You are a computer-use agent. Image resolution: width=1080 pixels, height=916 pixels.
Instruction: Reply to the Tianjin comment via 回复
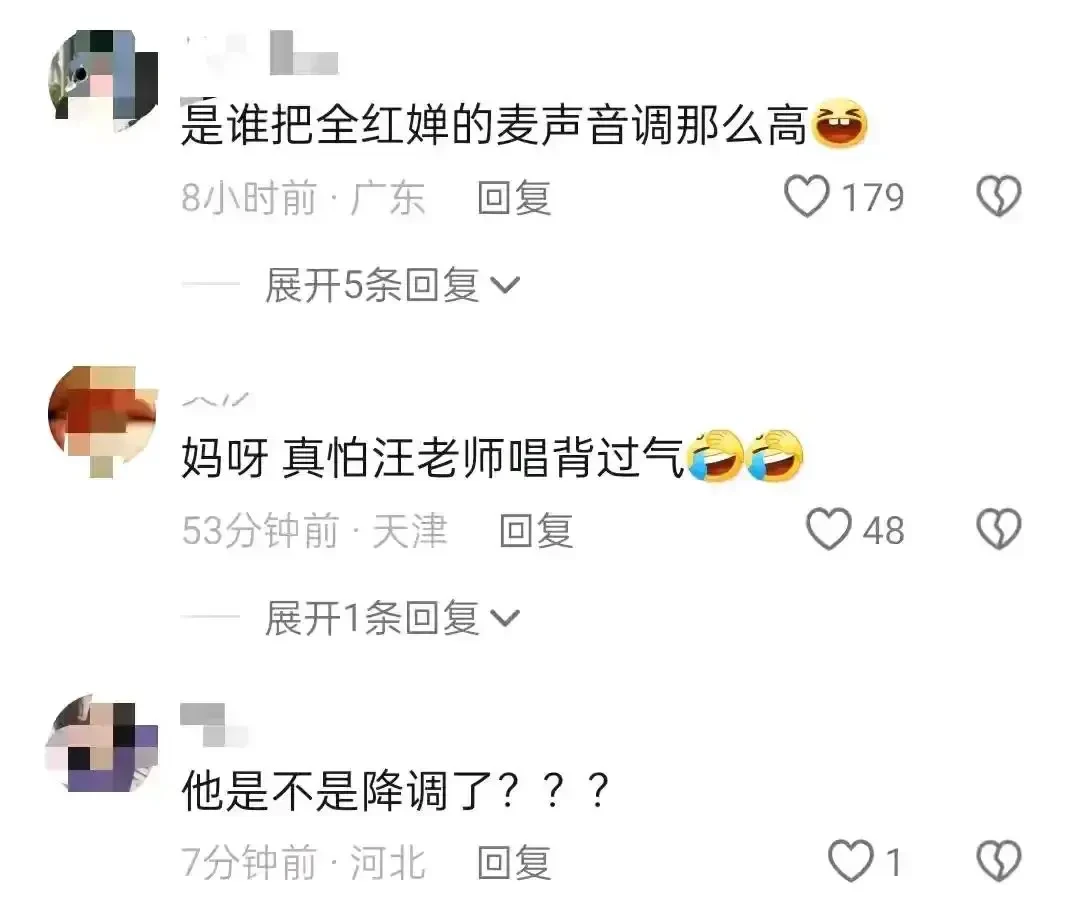click(x=537, y=531)
